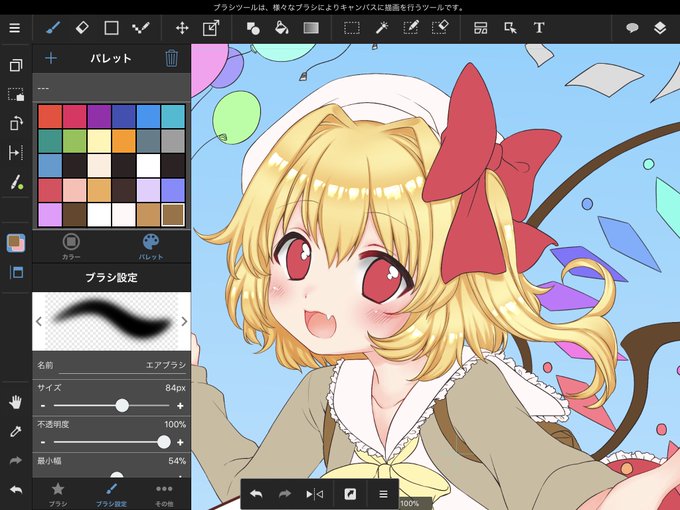Click the サイズ slider track

111,406
